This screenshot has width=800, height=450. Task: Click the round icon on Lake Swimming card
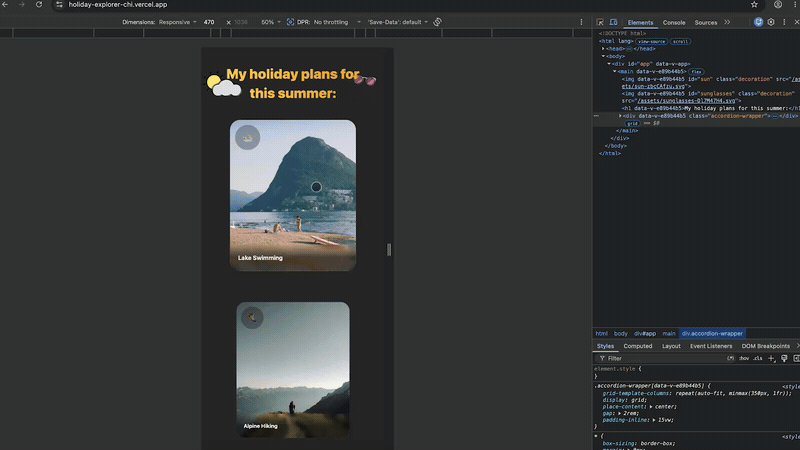tap(247, 138)
